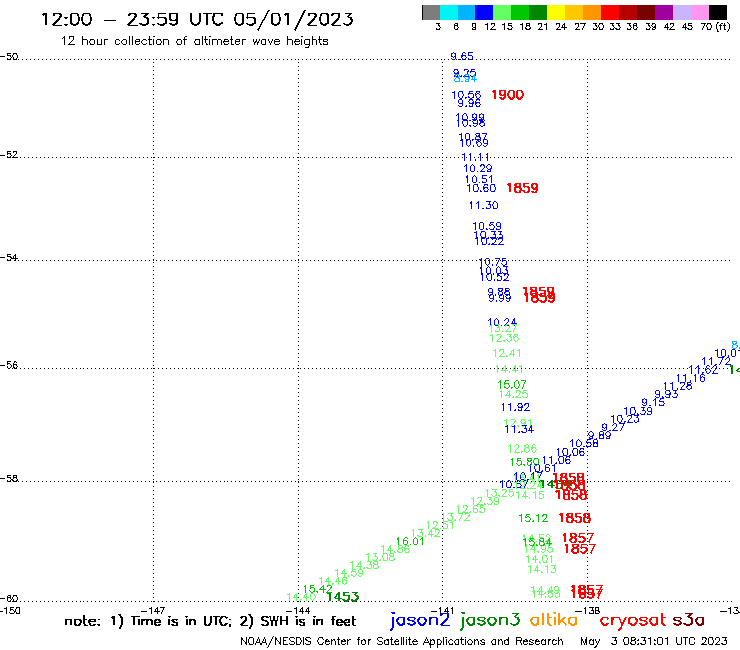Click the 'cryosat' satellite legend label

click(x=632, y=620)
